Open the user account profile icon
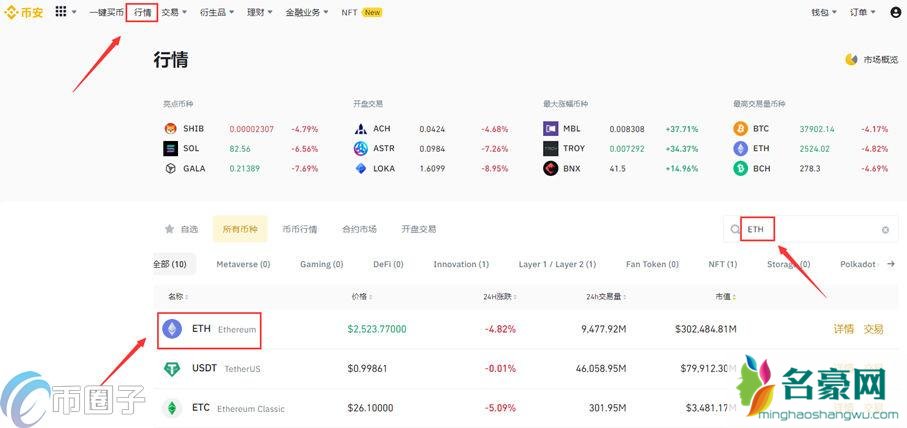This screenshot has height=428, width=907. pyautogui.click(x=895, y=12)
